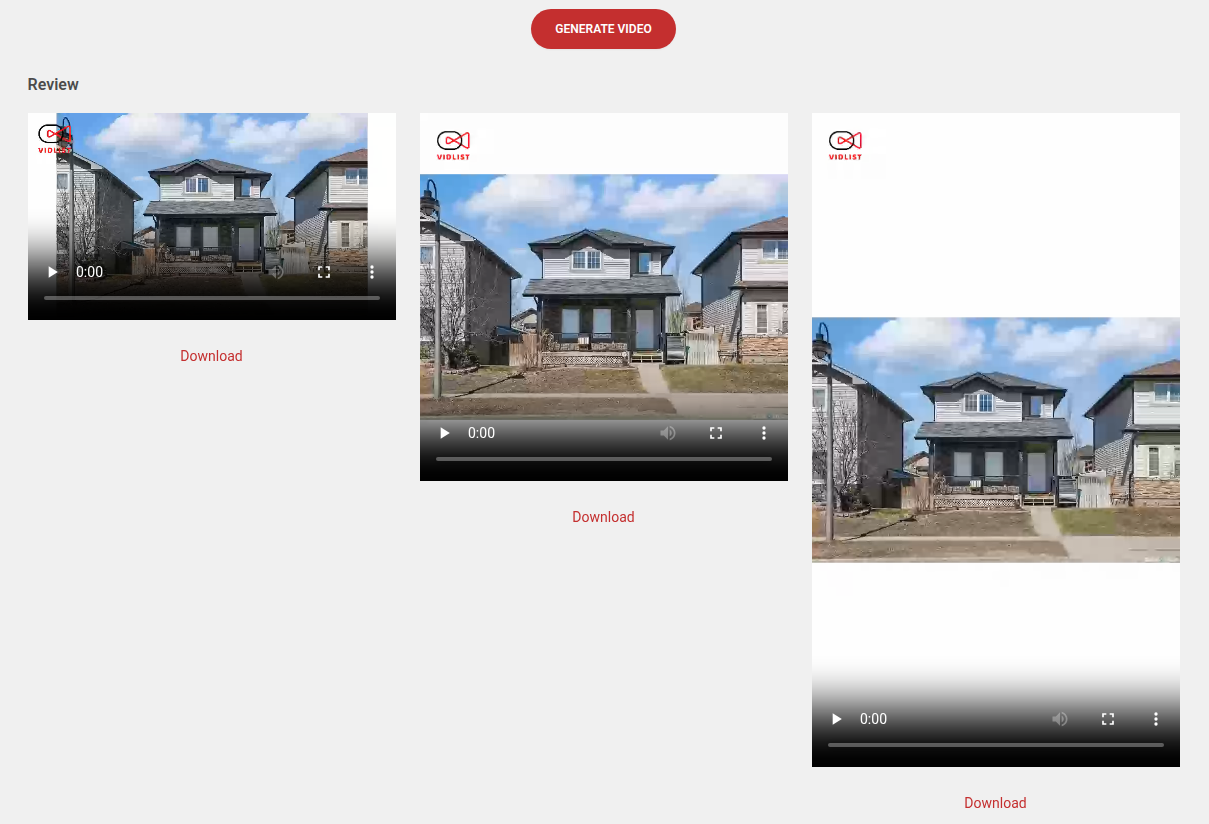This screenshot has height=824, width=1209.
Task: Click the Generate Video button
Action: tap(603, 29)
